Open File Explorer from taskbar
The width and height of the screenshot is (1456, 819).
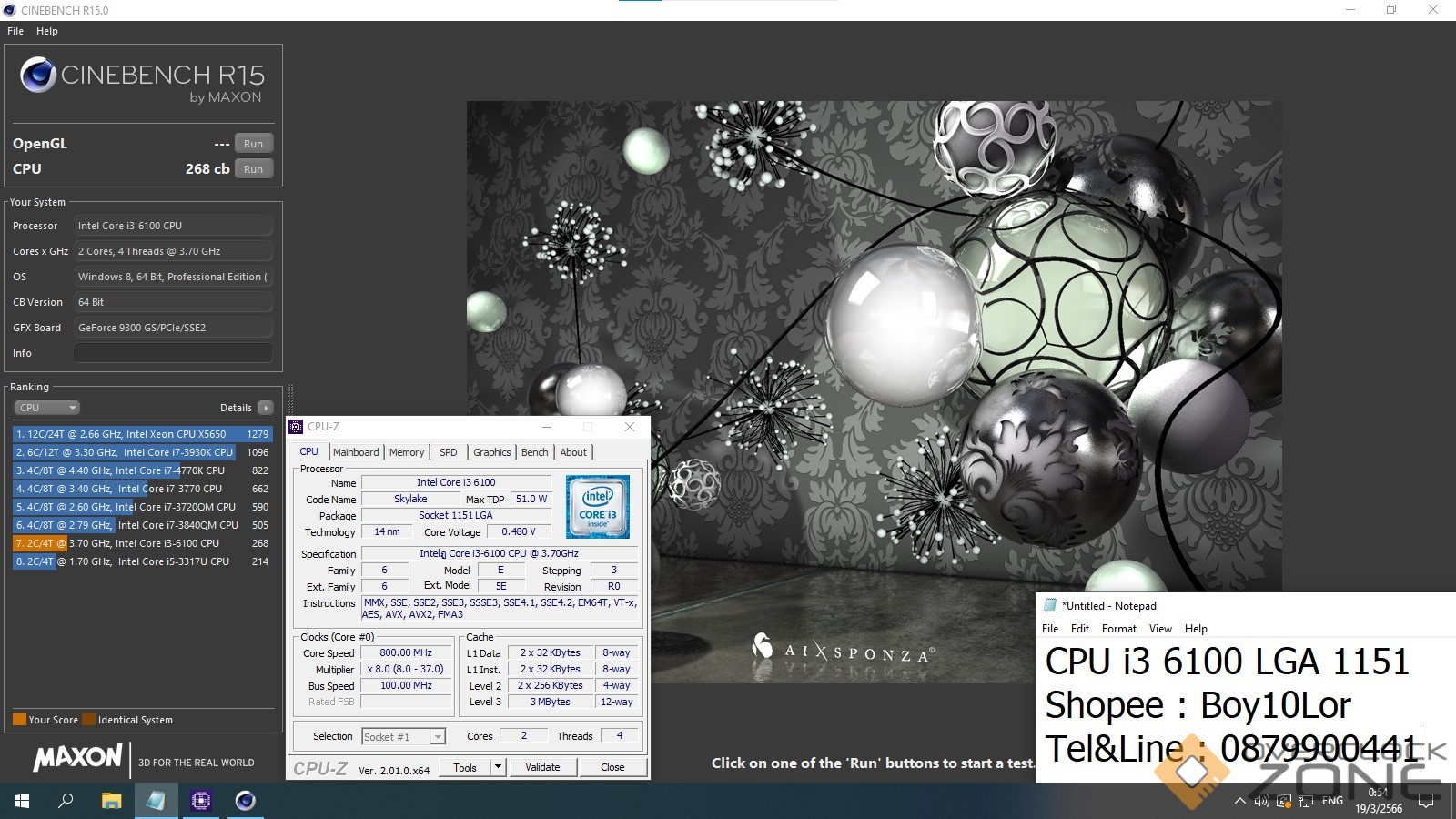pyautogui.click(x=111, y=801)
